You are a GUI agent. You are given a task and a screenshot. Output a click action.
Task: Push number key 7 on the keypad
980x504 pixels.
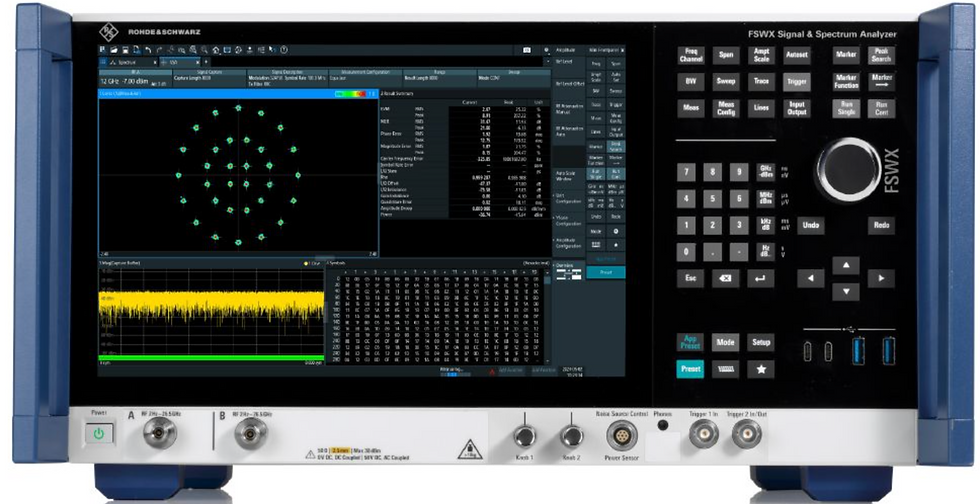686,173
